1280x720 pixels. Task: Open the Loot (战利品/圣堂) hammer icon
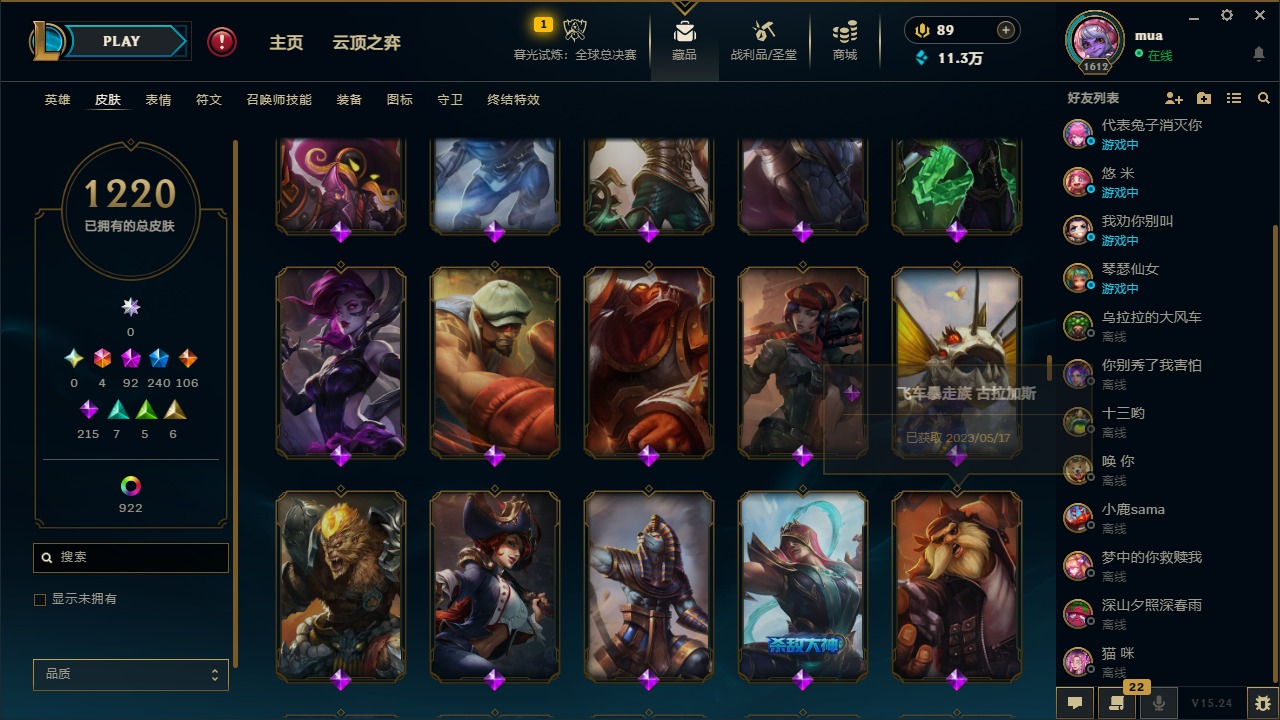click(764, 32)
